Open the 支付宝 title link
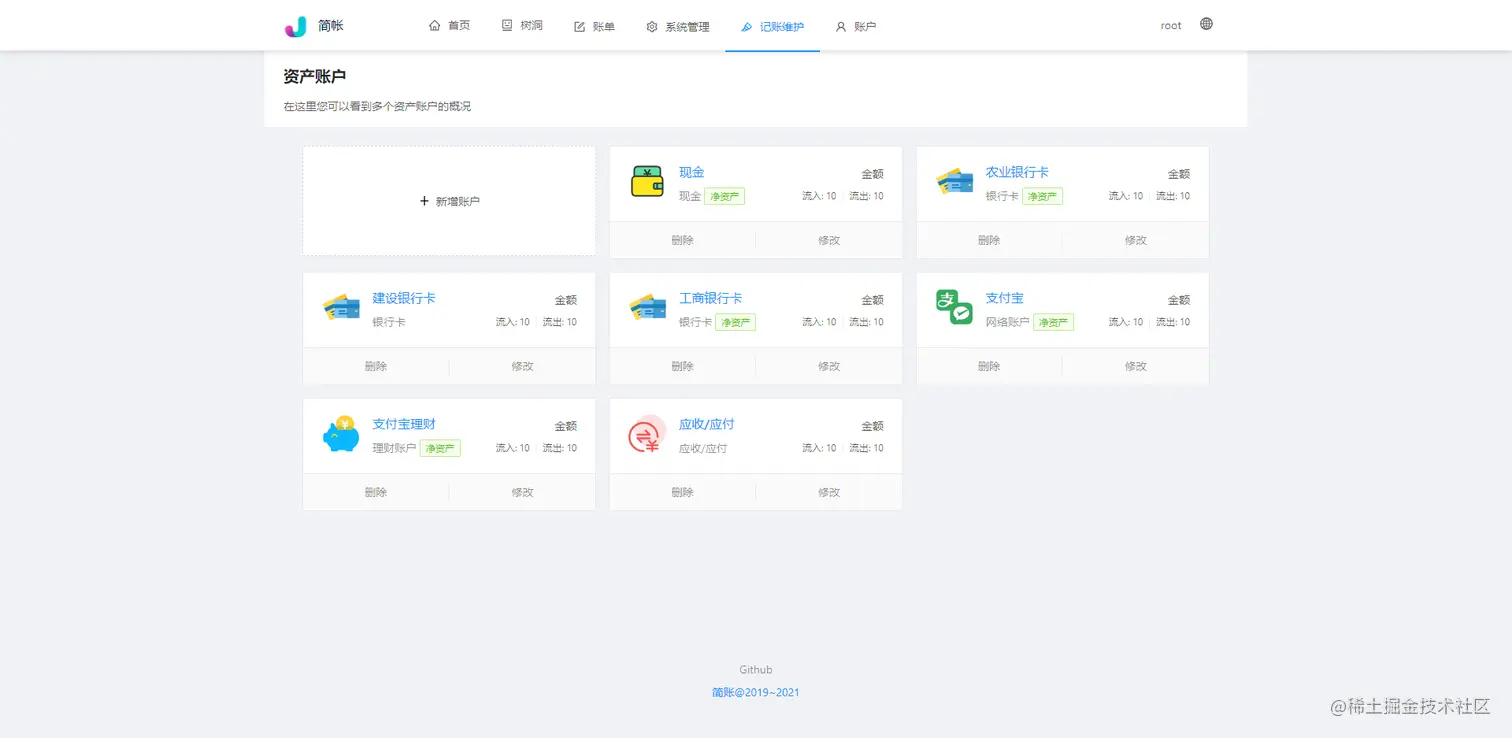This screenshot has width=1512, height=738. 1004,298
